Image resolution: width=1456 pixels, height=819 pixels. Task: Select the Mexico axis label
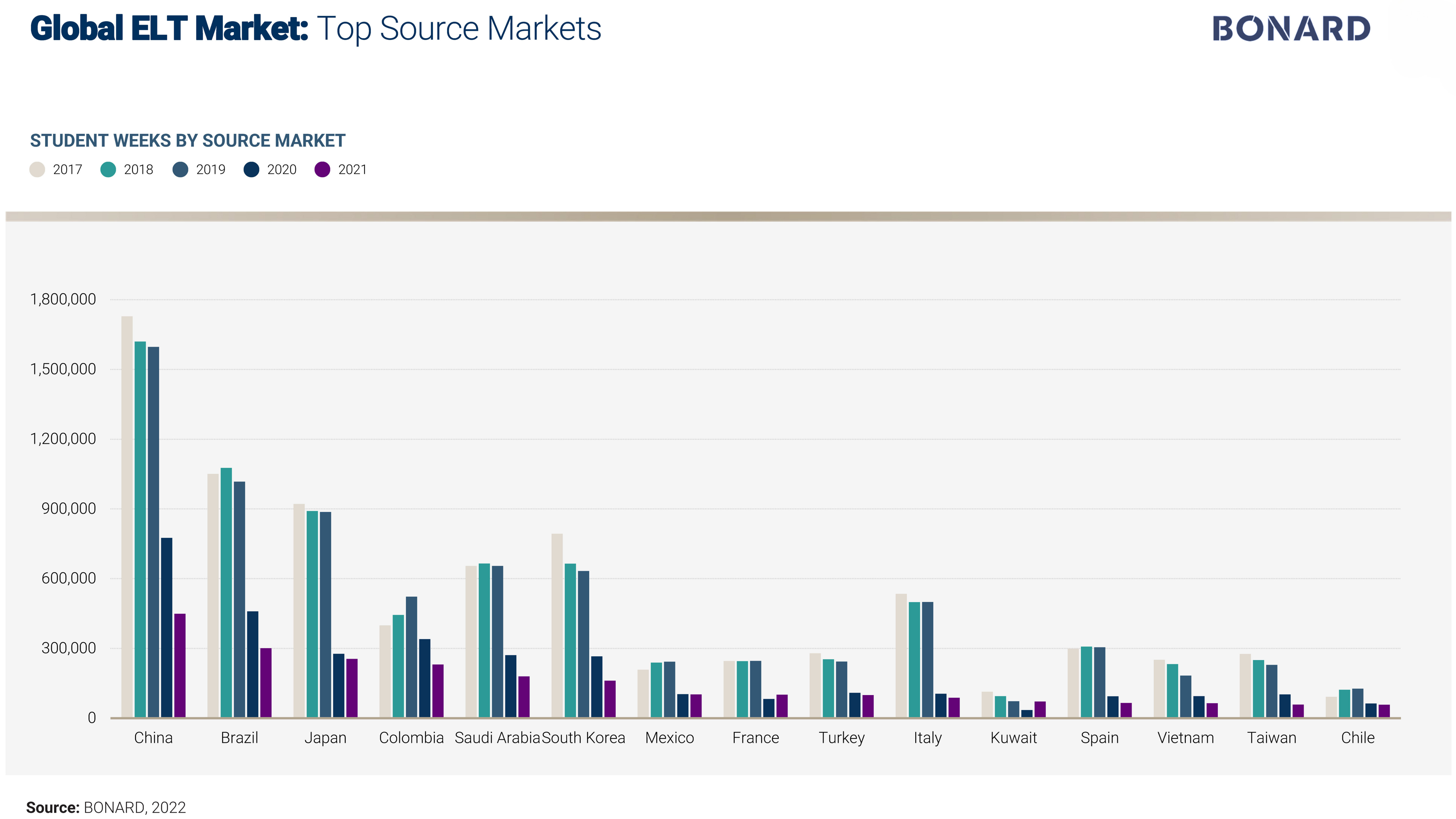(x=670, y=737)
